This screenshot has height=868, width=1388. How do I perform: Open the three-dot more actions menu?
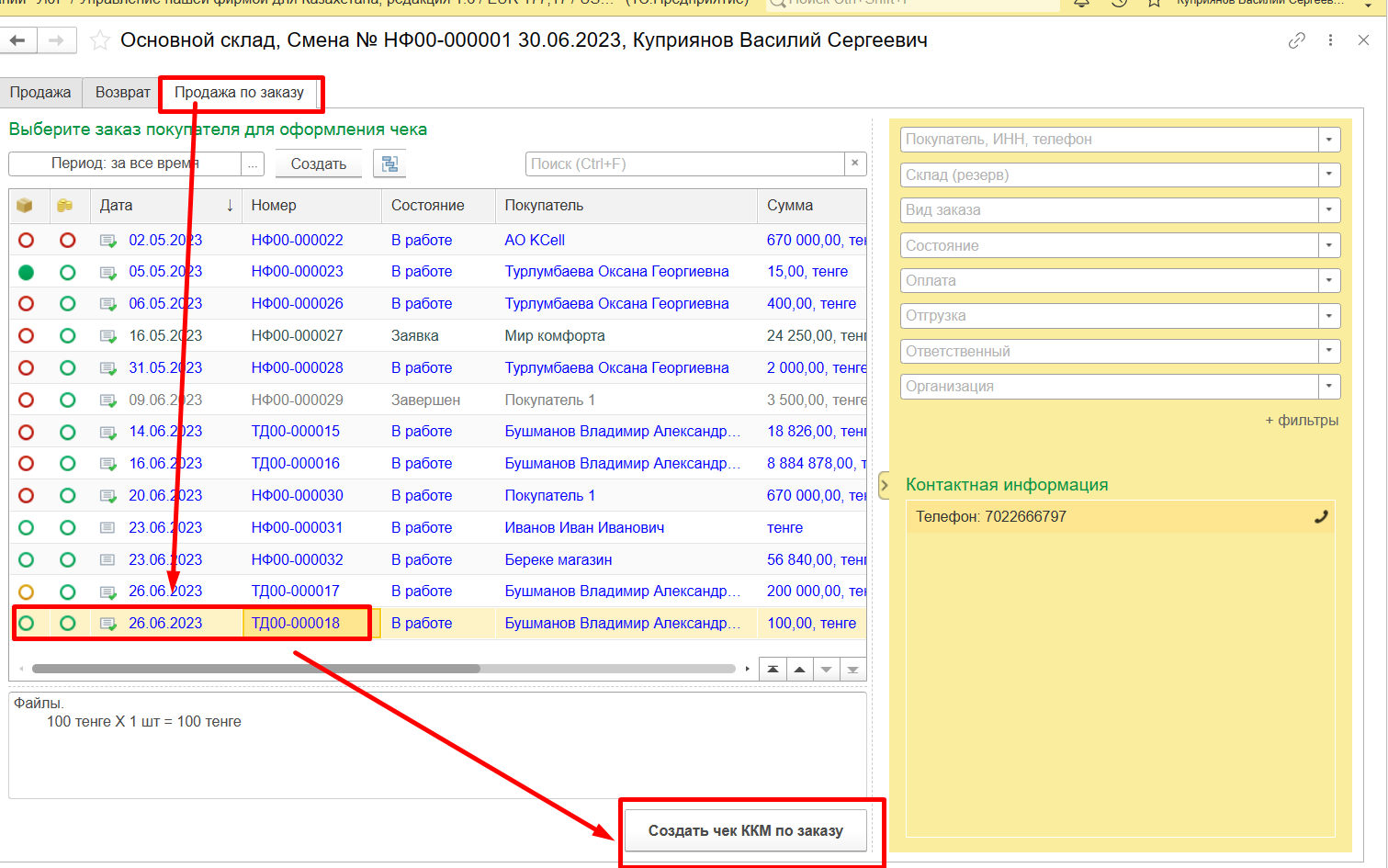[x=1330, y=40]
